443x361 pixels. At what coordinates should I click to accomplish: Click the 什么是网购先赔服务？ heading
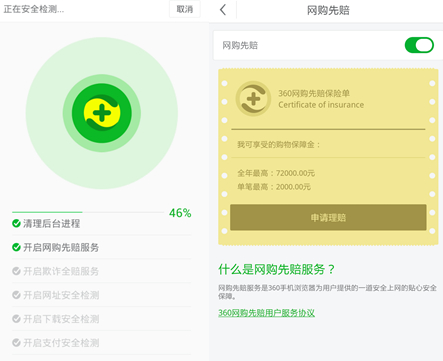277,269
